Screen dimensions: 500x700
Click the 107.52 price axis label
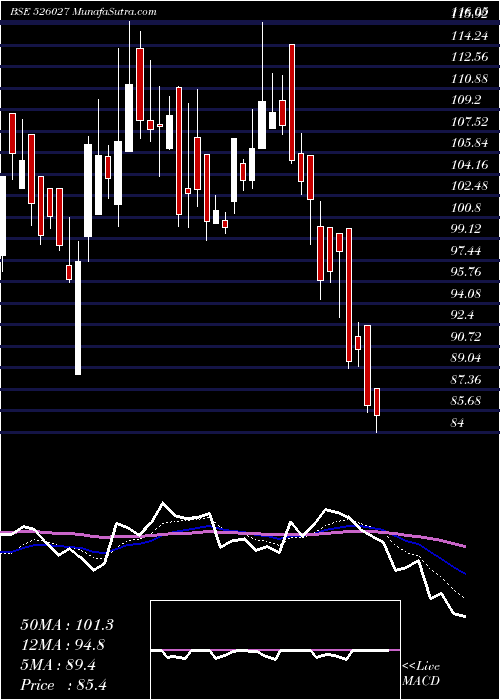(x=469, y=123)
